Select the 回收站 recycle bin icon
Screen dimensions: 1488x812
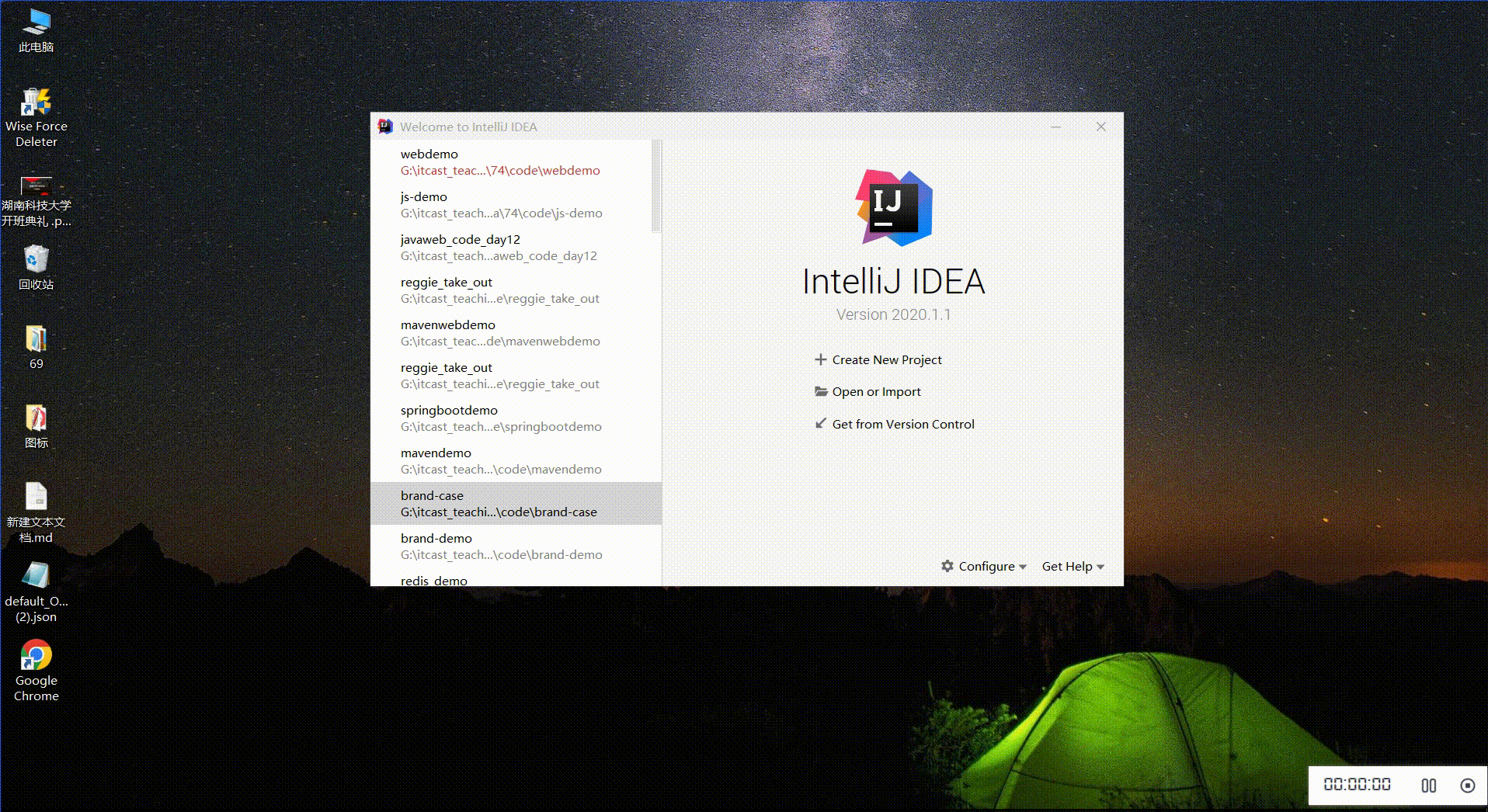tap(36, 268)
